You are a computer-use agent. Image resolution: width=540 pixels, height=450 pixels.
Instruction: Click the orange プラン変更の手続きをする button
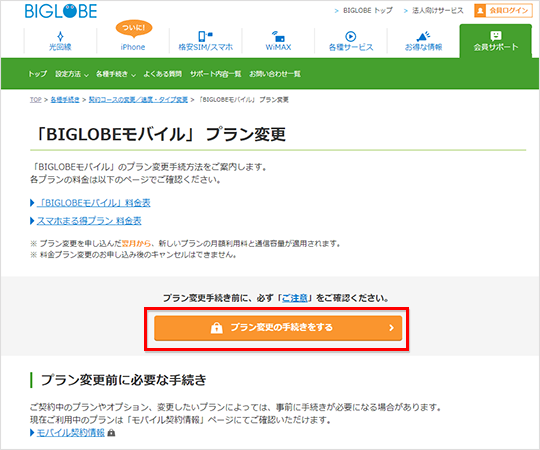[278, 328]
